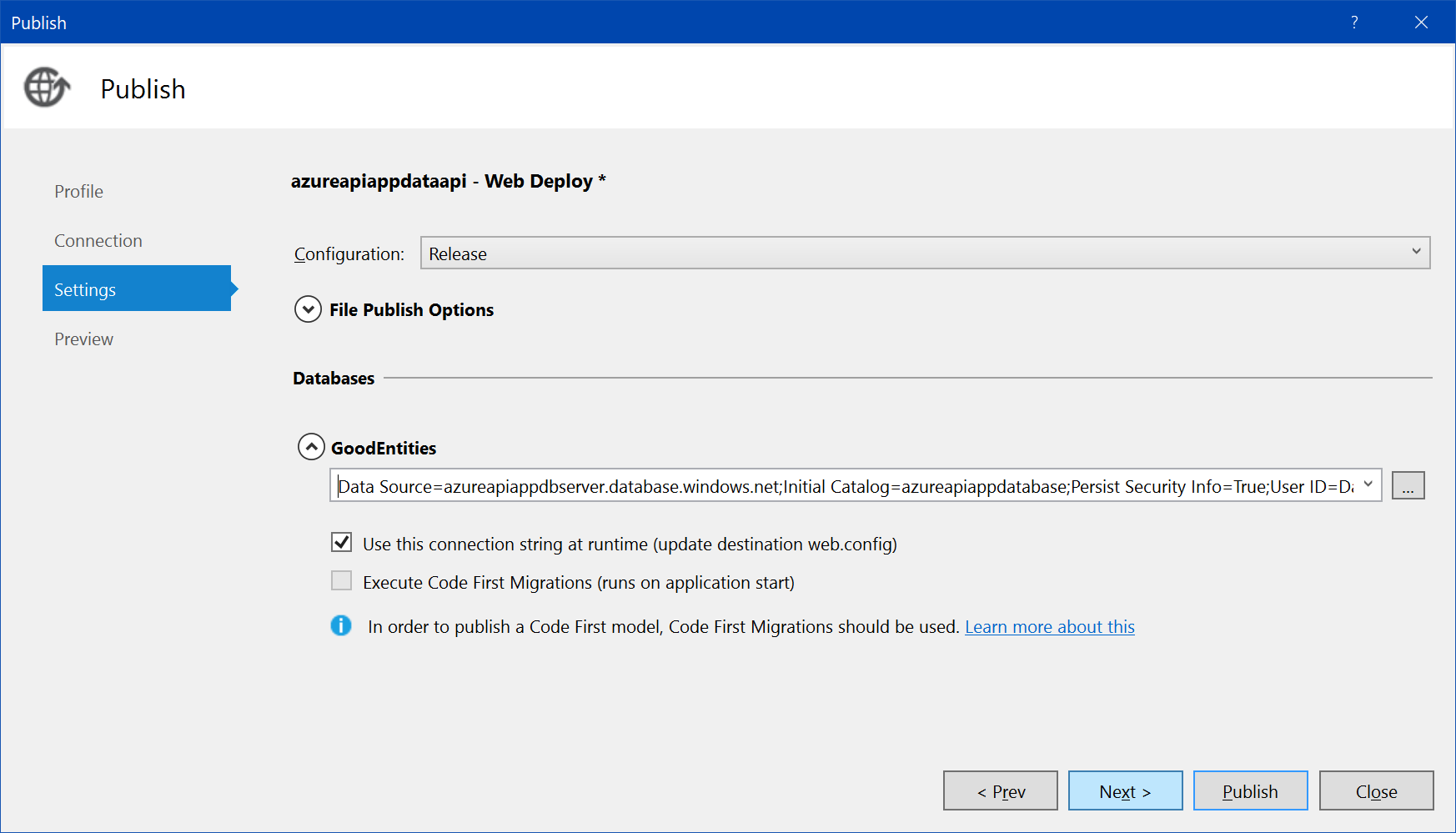
Task: Uncheck Use this connection string at runtime
Action: click(342, 543)
